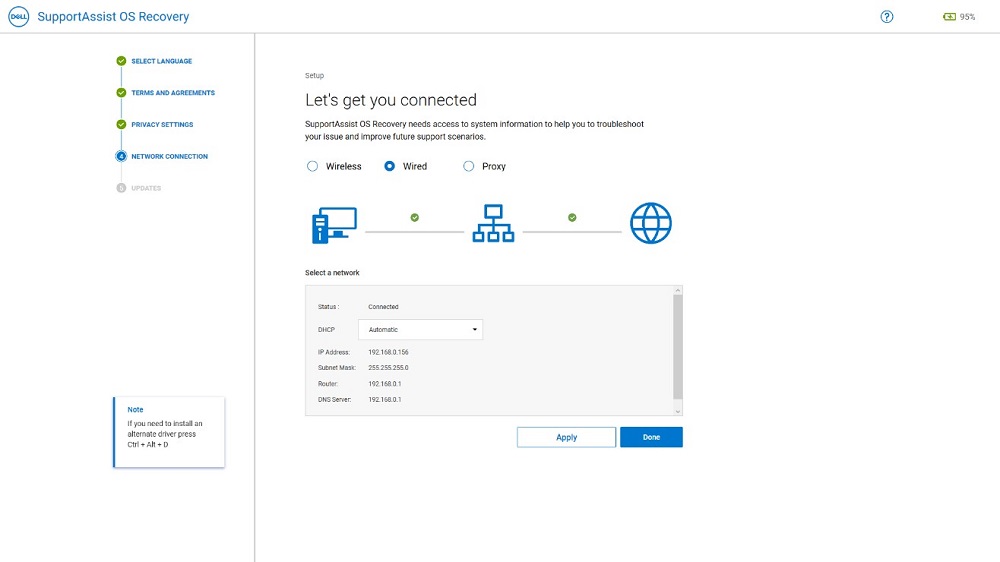Click the Apply button
The height and width of the screenshot is (562, 1000).
tap(566, 437)
